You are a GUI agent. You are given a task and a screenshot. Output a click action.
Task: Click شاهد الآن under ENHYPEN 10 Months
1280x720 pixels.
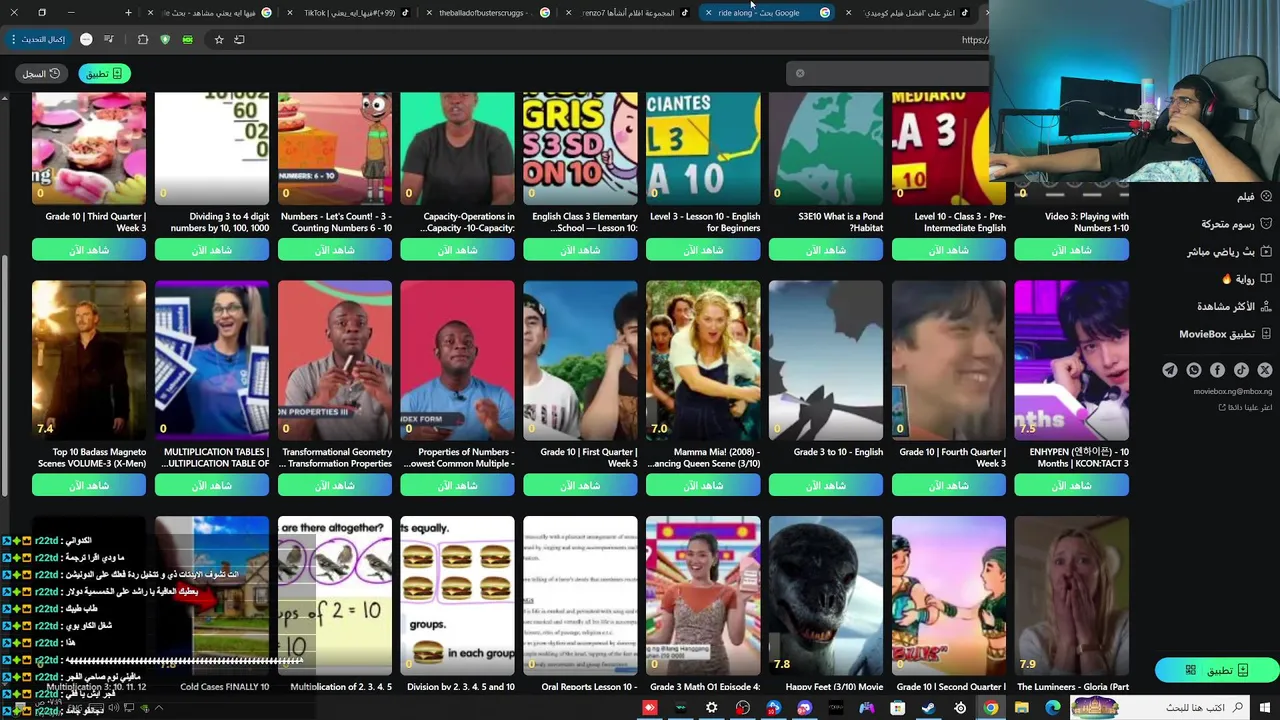1071,485
